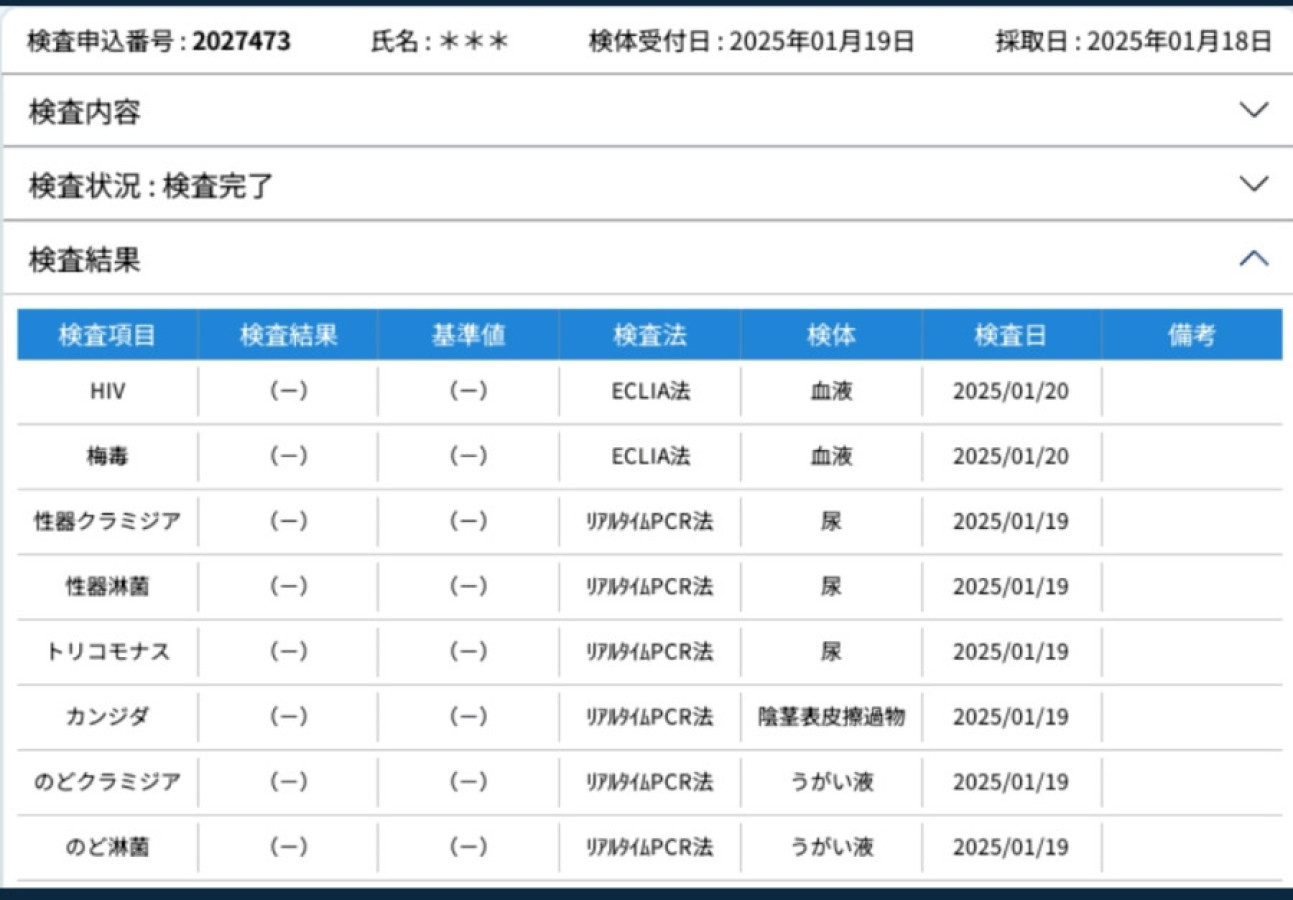Click 検体受付日 2025年01月19日 text
This screenshot has height=900, width=1293.
click(x=751, y=41)
